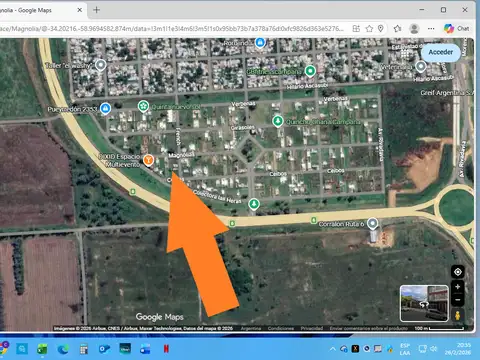
Task: Open the Google apps grid icon
Action: (405, 52)
